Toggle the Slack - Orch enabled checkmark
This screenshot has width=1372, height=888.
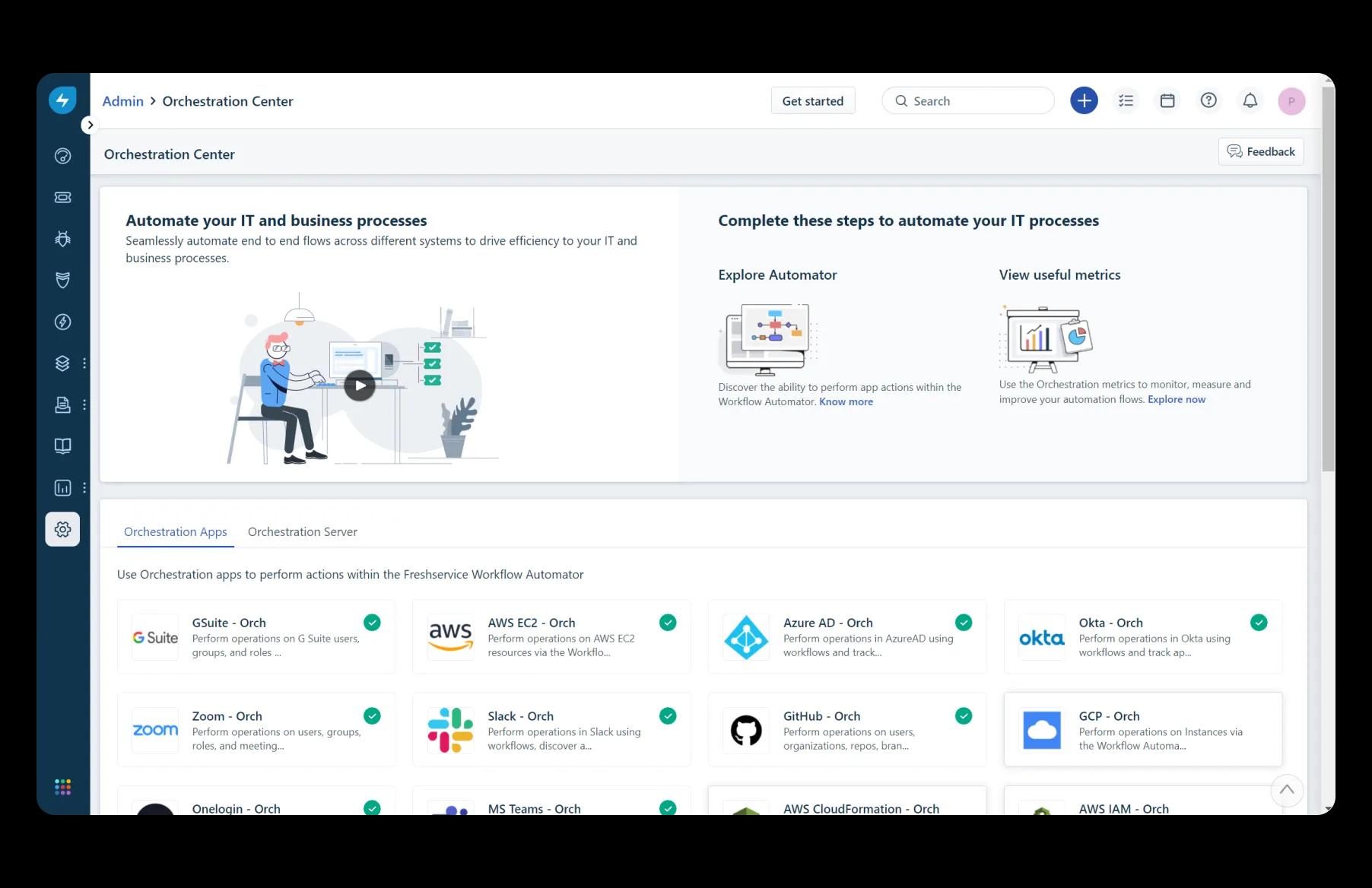click(668, 716)
